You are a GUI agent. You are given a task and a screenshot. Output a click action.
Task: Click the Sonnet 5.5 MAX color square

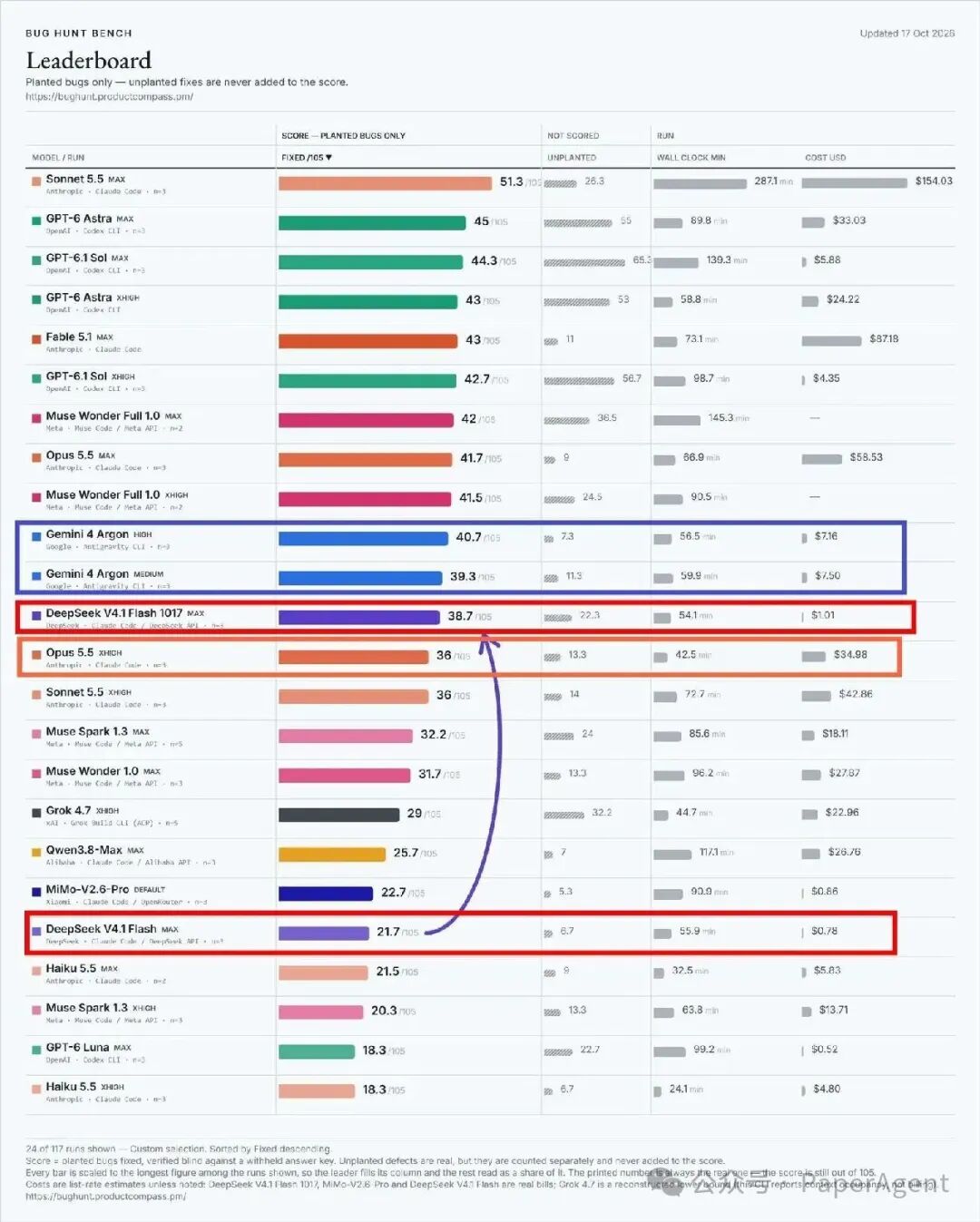pyautogui.click(x=36, y=181)
